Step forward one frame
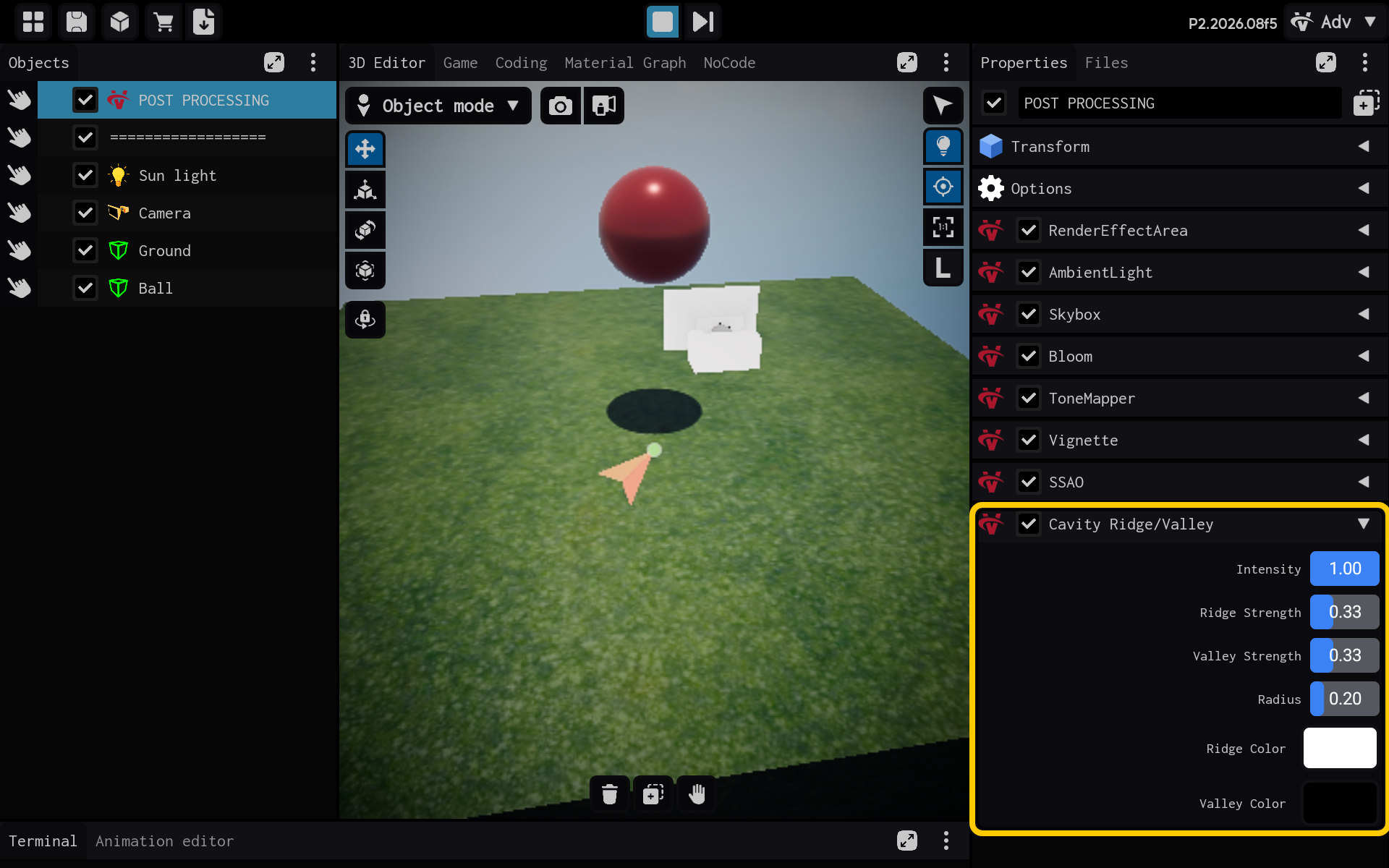Screen dimensions: 1389x868 pyautogui.click(x=703, y=22)
